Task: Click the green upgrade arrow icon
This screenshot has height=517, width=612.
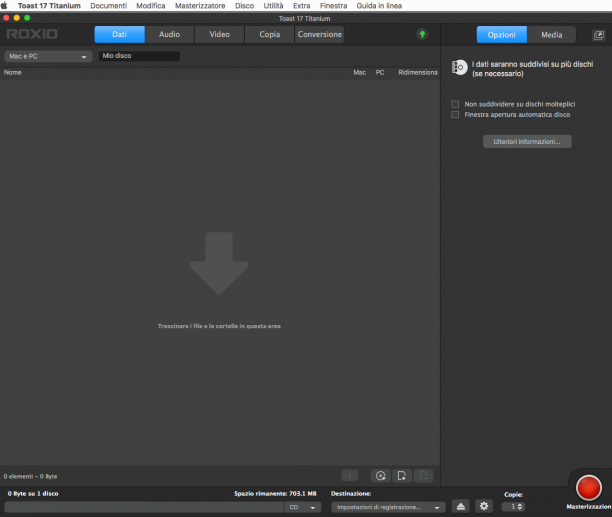Action: point(422,34)
